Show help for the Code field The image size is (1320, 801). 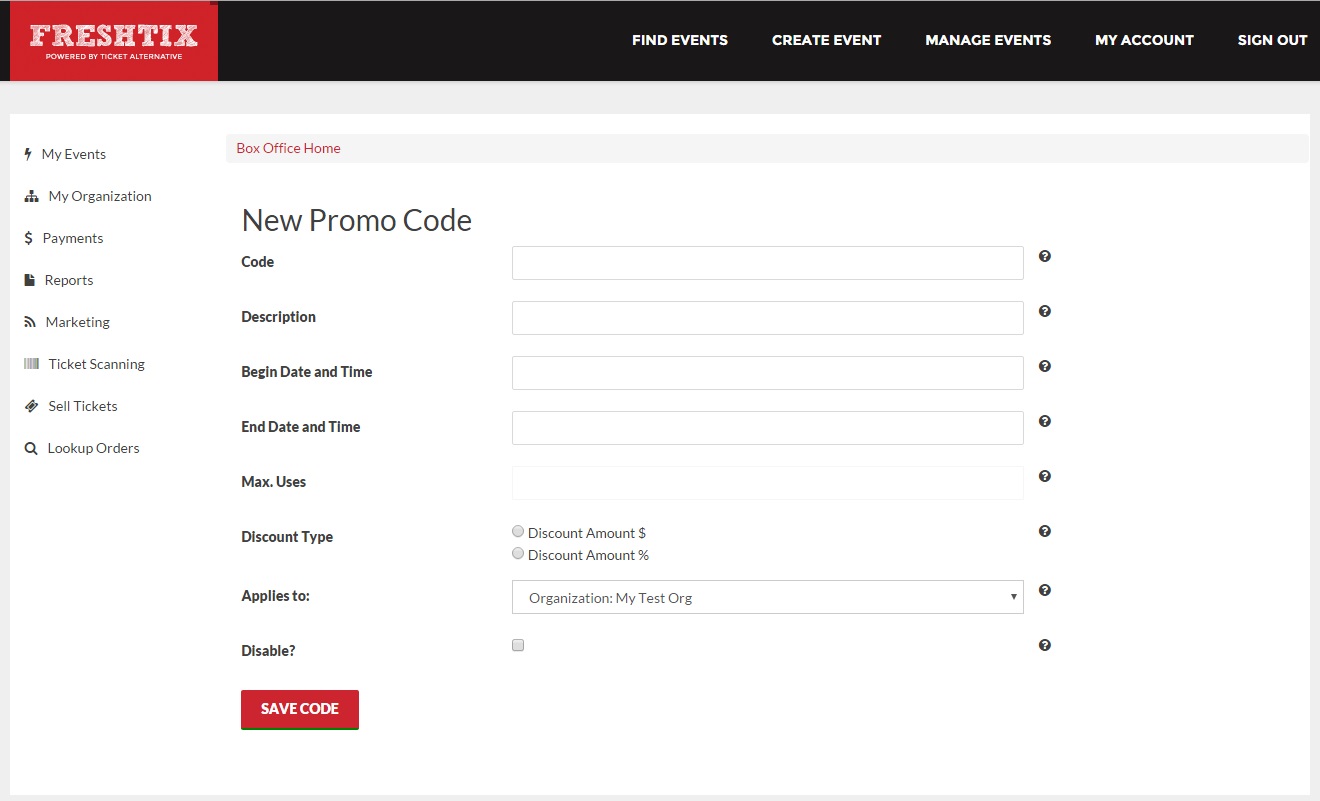pos(1045,256)
